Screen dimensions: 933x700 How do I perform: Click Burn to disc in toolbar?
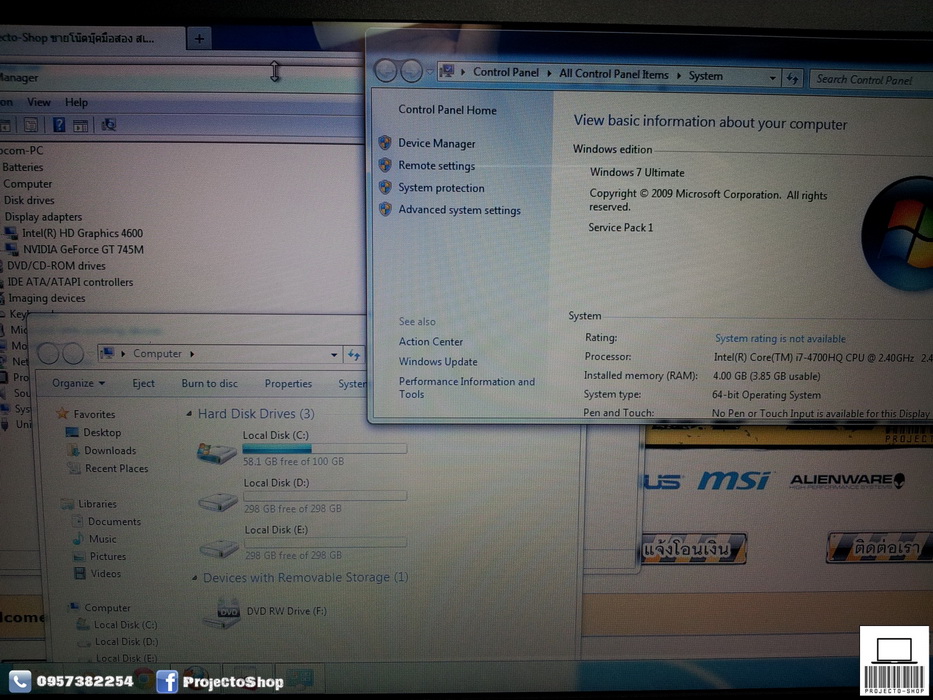pos(209,383)
